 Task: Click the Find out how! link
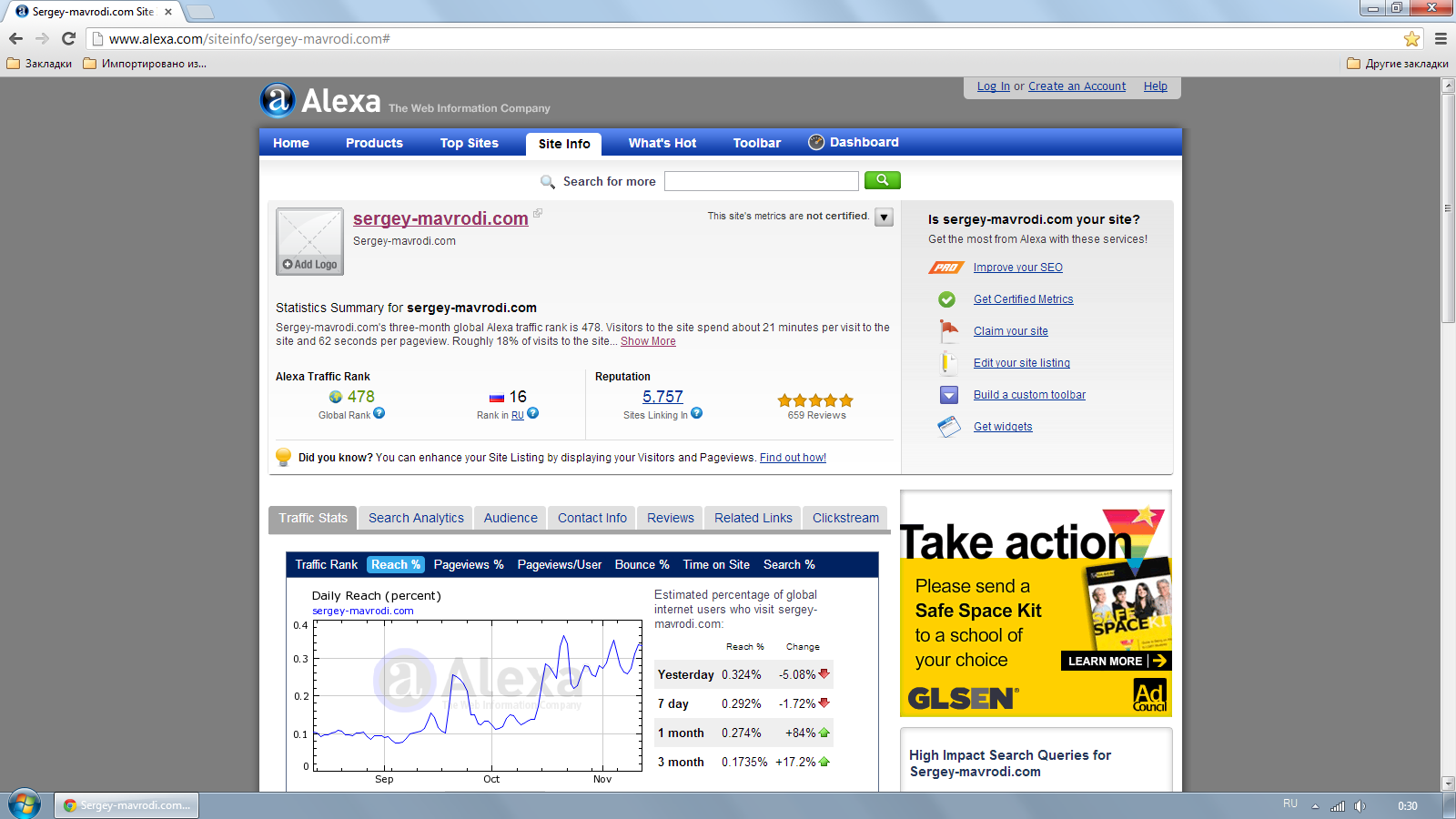[793, 458]
